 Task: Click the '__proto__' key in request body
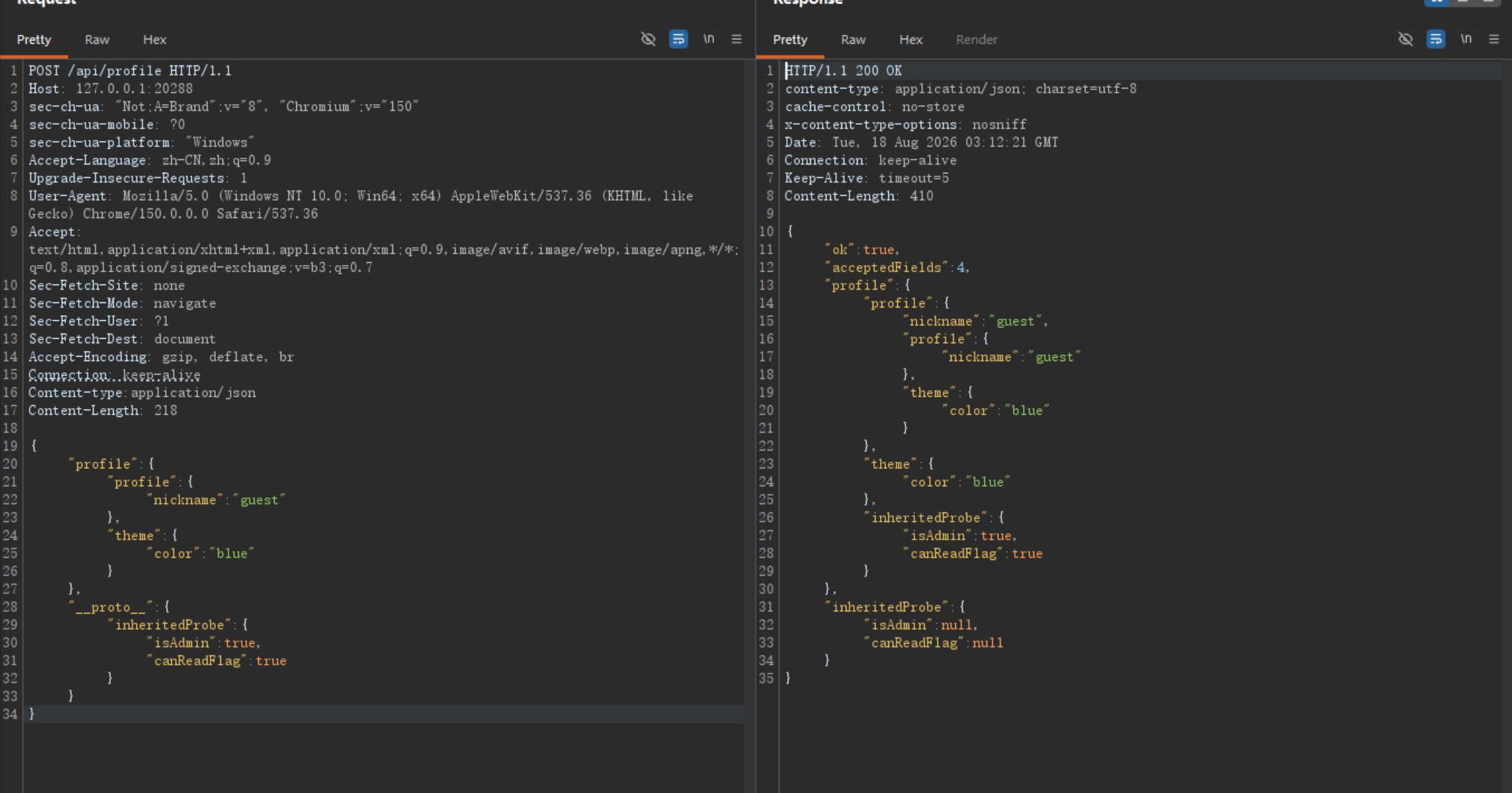pos(112,607)
